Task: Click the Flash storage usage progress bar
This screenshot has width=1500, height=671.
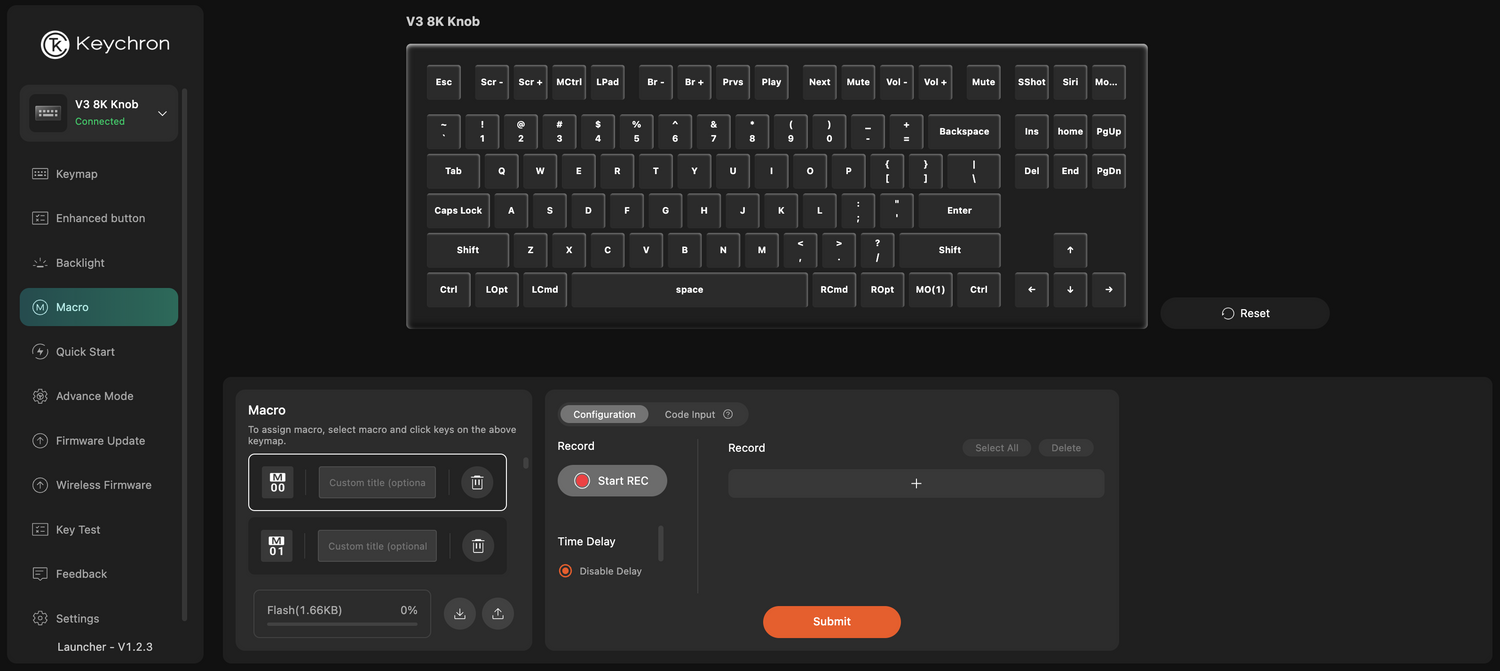Action: (342, 624)
